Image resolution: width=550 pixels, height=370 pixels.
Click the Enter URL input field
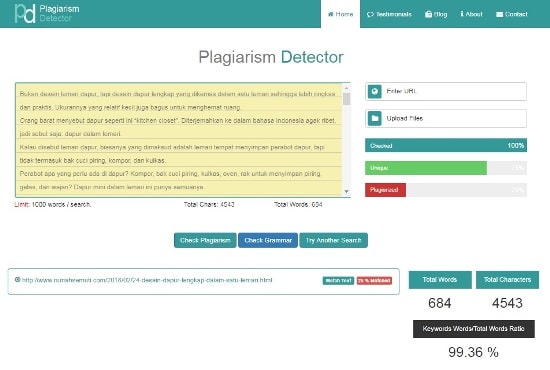tap(446, 92)
